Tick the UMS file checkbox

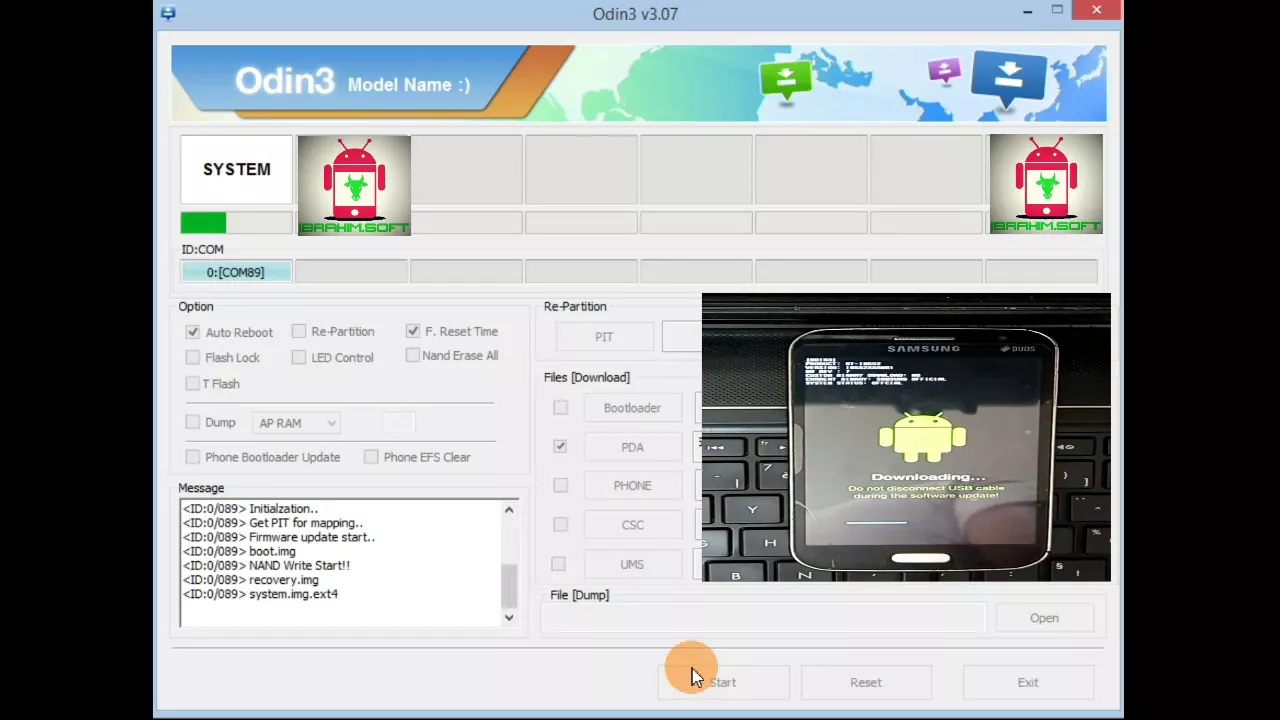[558, 564]
